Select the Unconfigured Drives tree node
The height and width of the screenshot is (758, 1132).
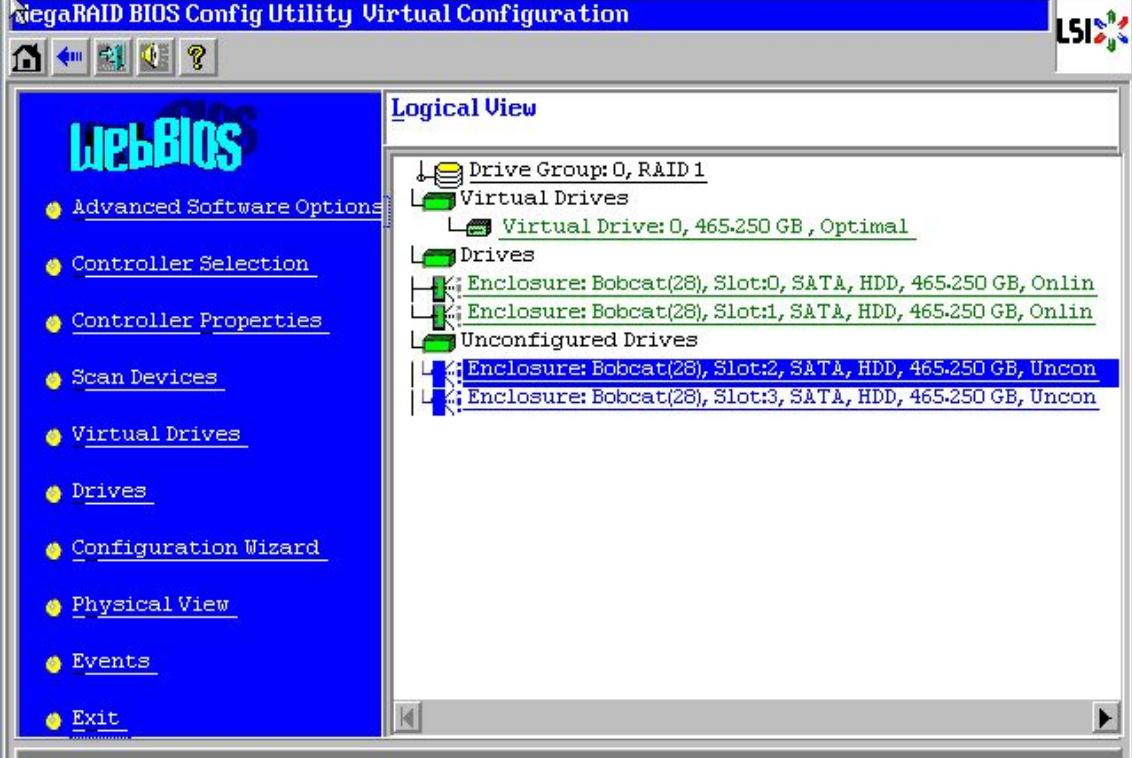tap(578, 340)
